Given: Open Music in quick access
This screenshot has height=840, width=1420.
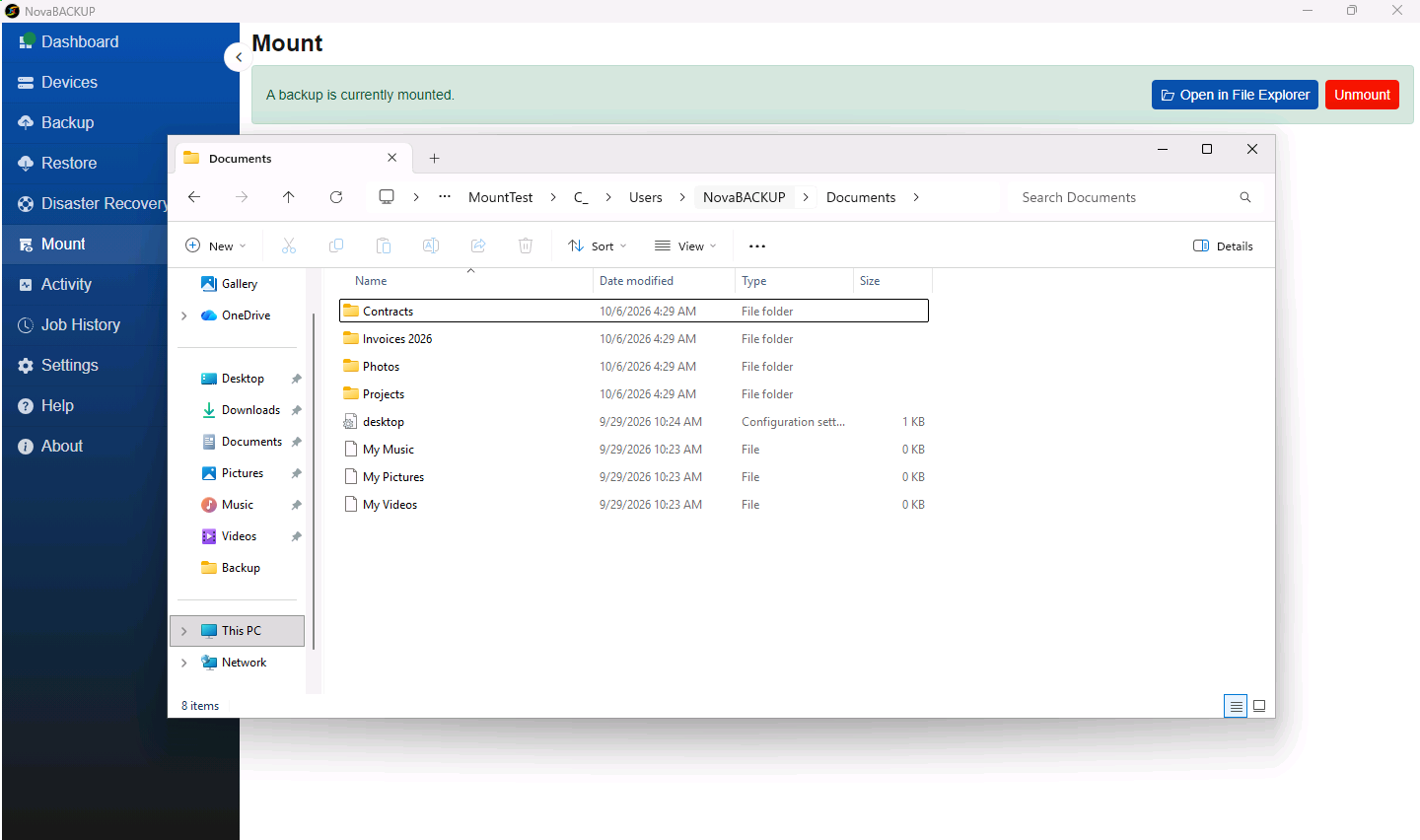Looking at the screenshot, I should coord(238,505).
